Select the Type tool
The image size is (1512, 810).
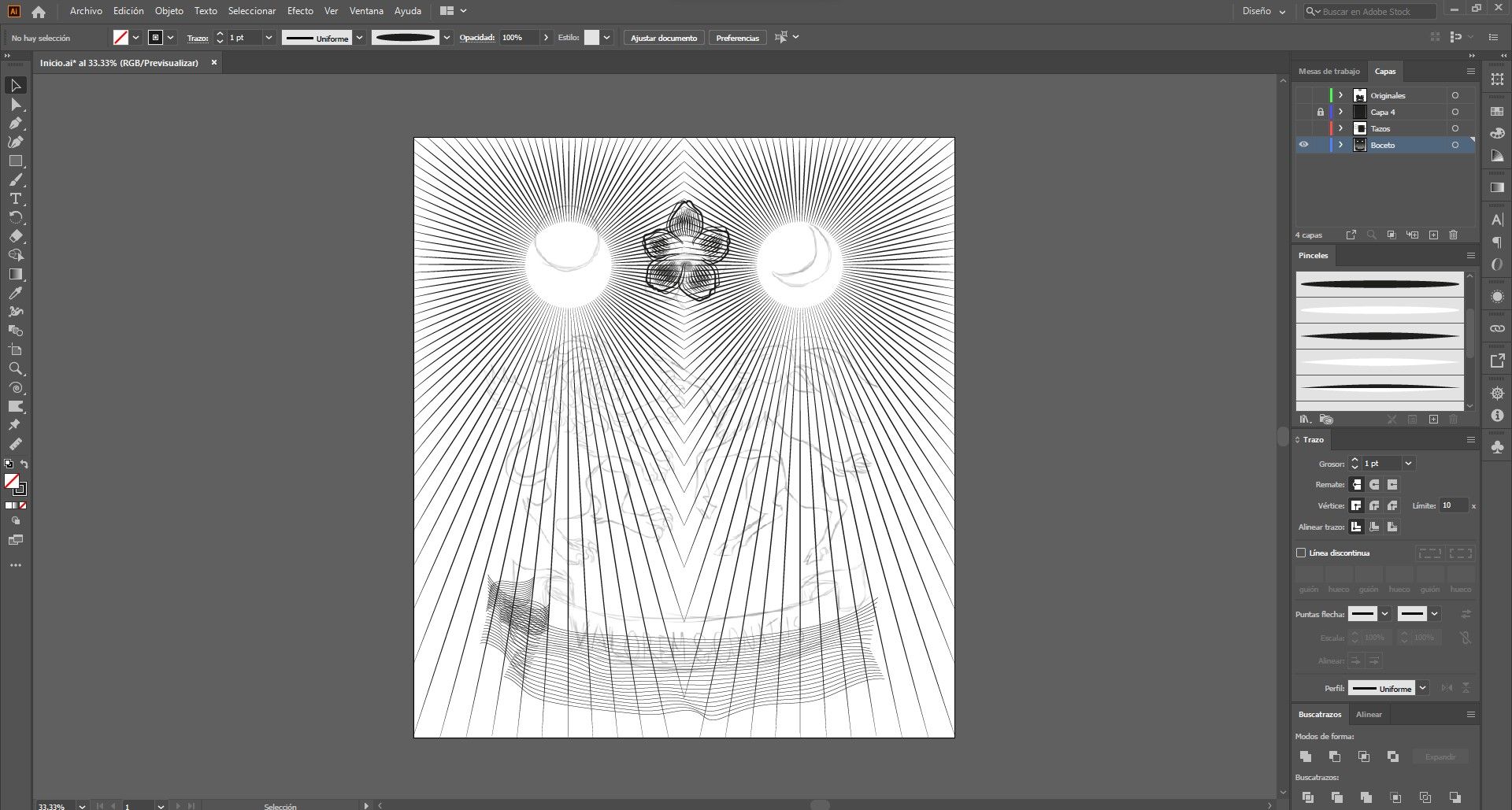click(16, 198)
